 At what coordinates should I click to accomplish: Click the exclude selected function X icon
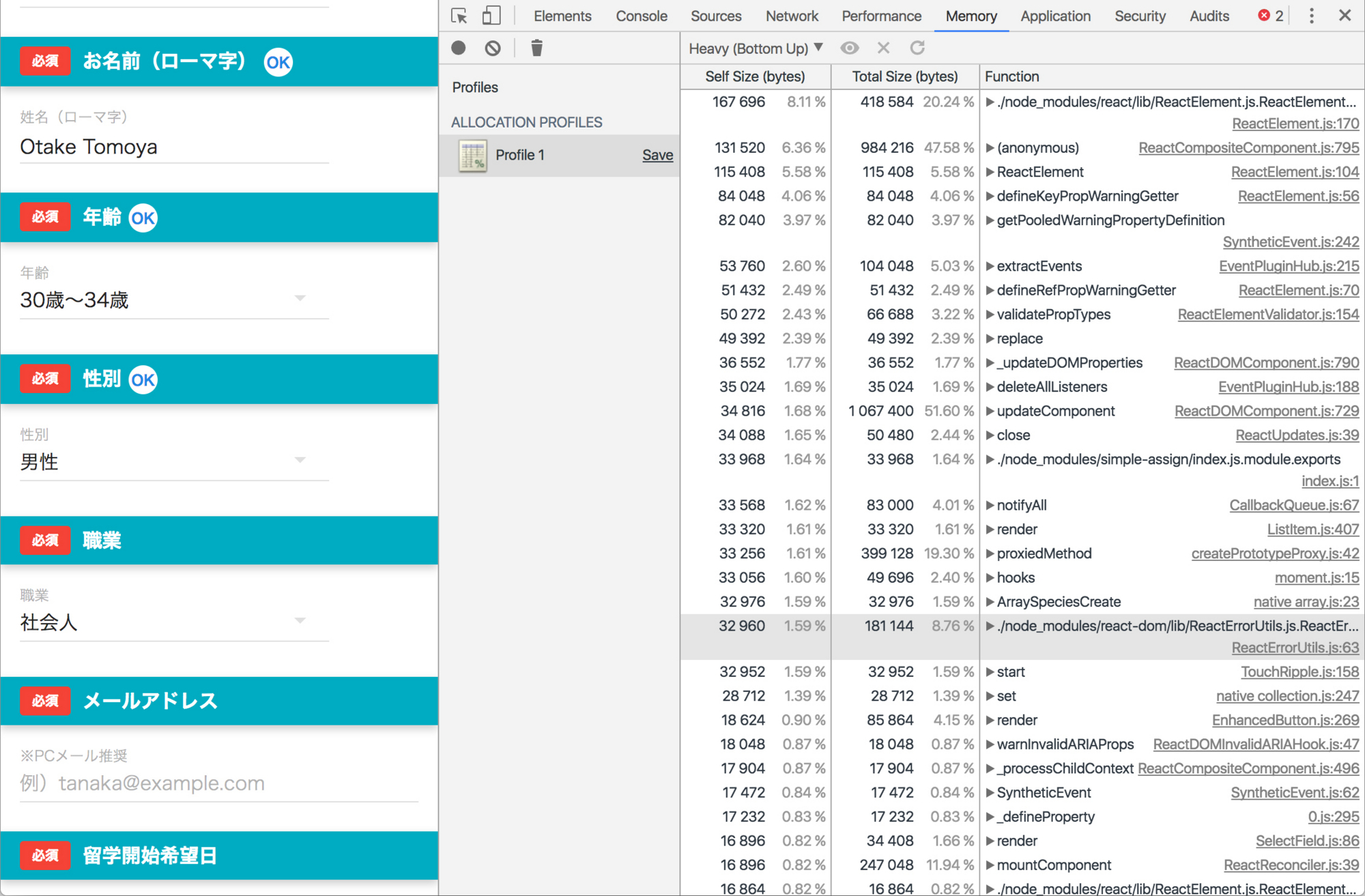click(883, 48)
